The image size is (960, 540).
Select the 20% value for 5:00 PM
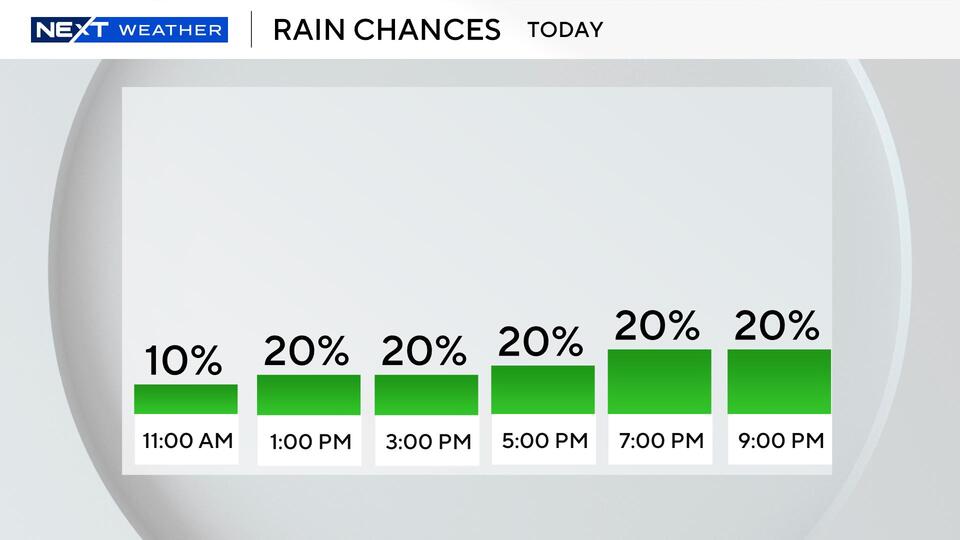click(x=540, y=342)
